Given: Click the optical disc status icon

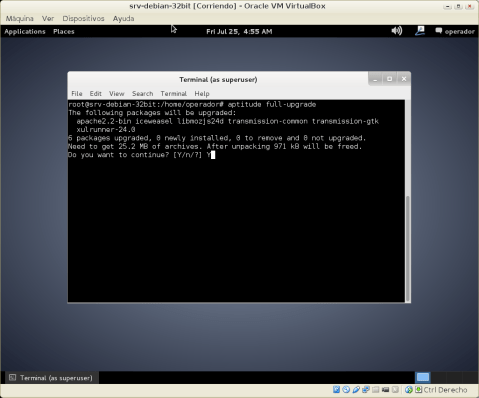Looking at the screenshot, I should (346, 389).
